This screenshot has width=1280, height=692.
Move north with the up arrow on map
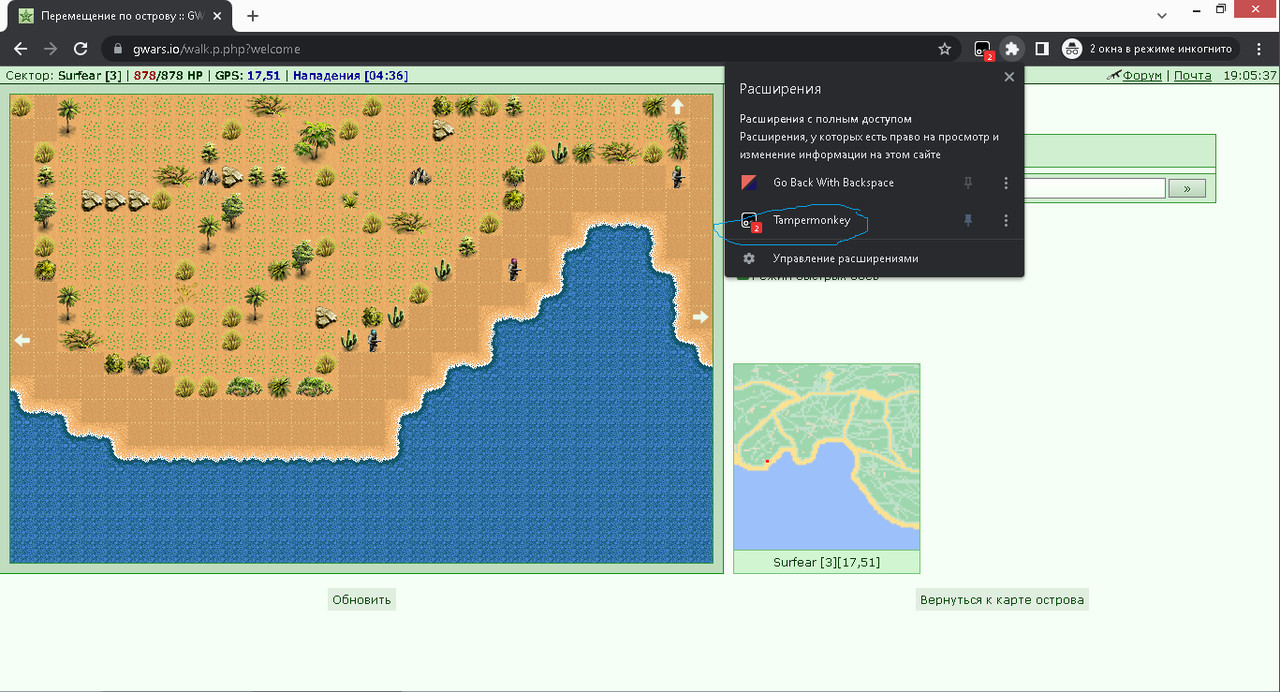coord(677,106)
